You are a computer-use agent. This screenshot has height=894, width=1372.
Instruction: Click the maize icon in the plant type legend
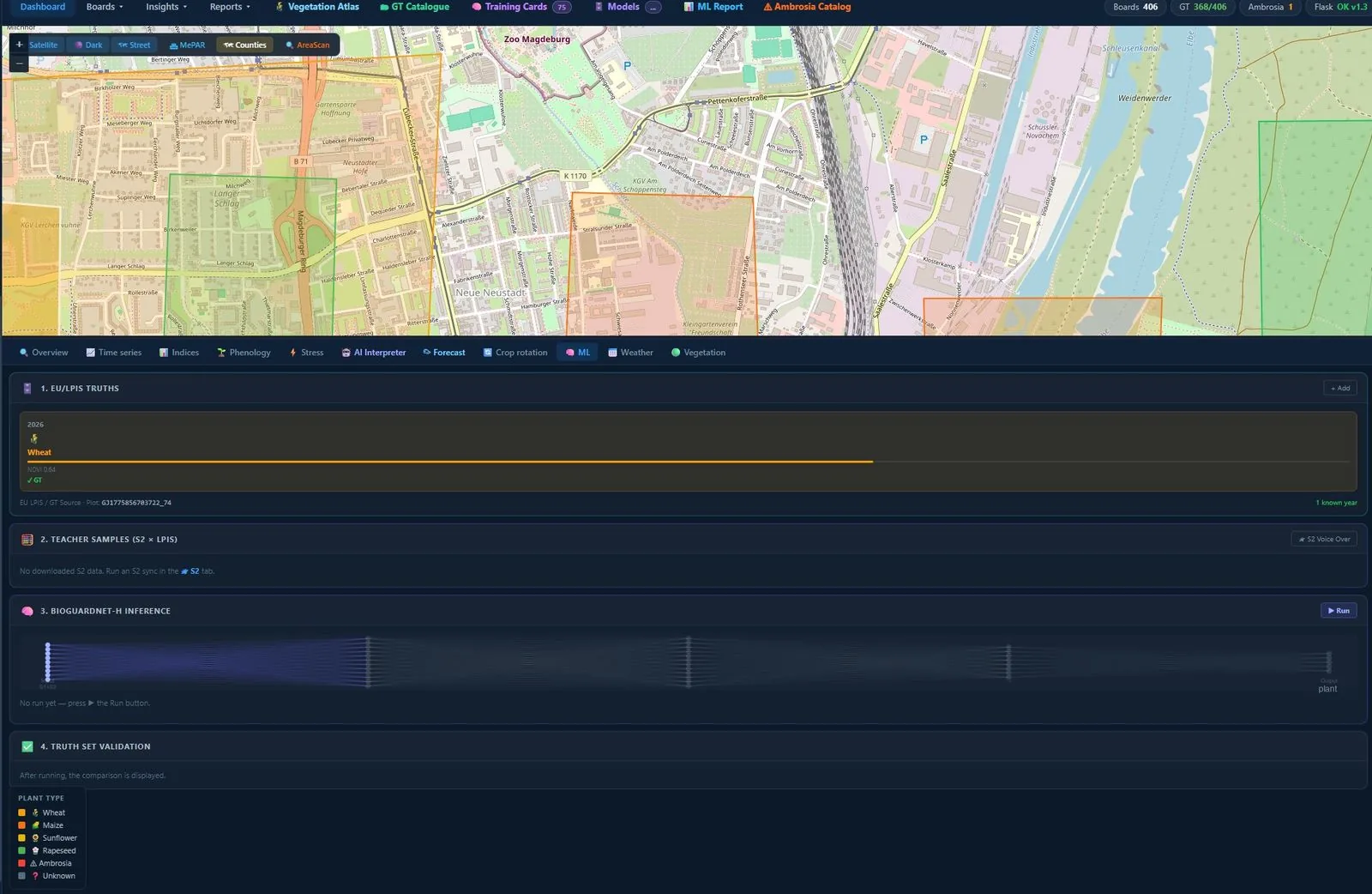[x=35, y=825]
